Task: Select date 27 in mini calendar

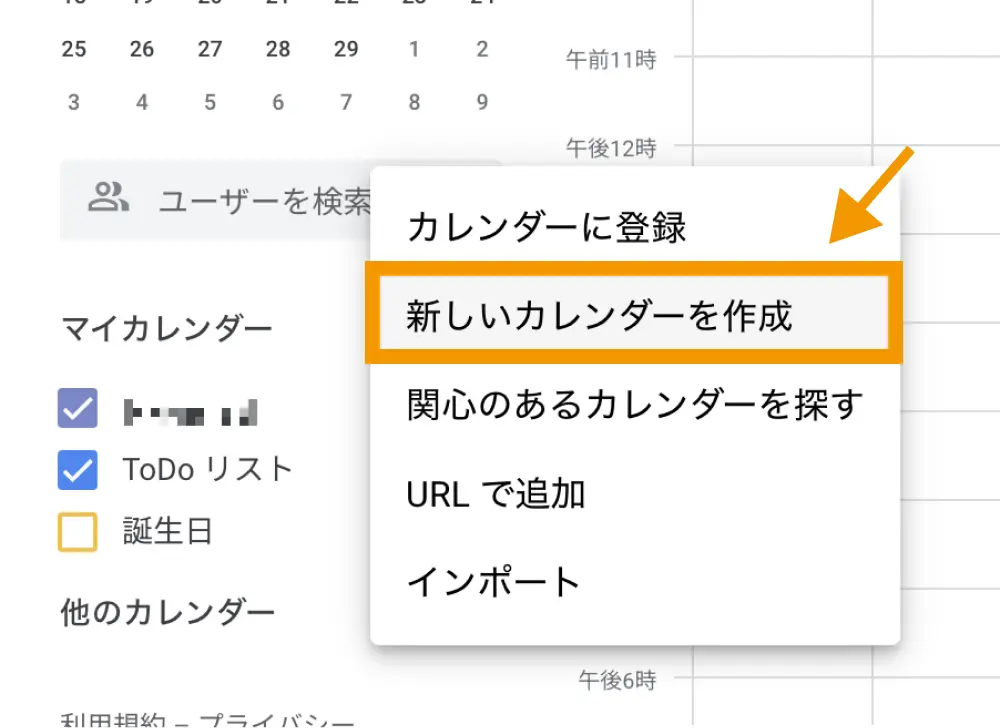Action: point(210,49)
